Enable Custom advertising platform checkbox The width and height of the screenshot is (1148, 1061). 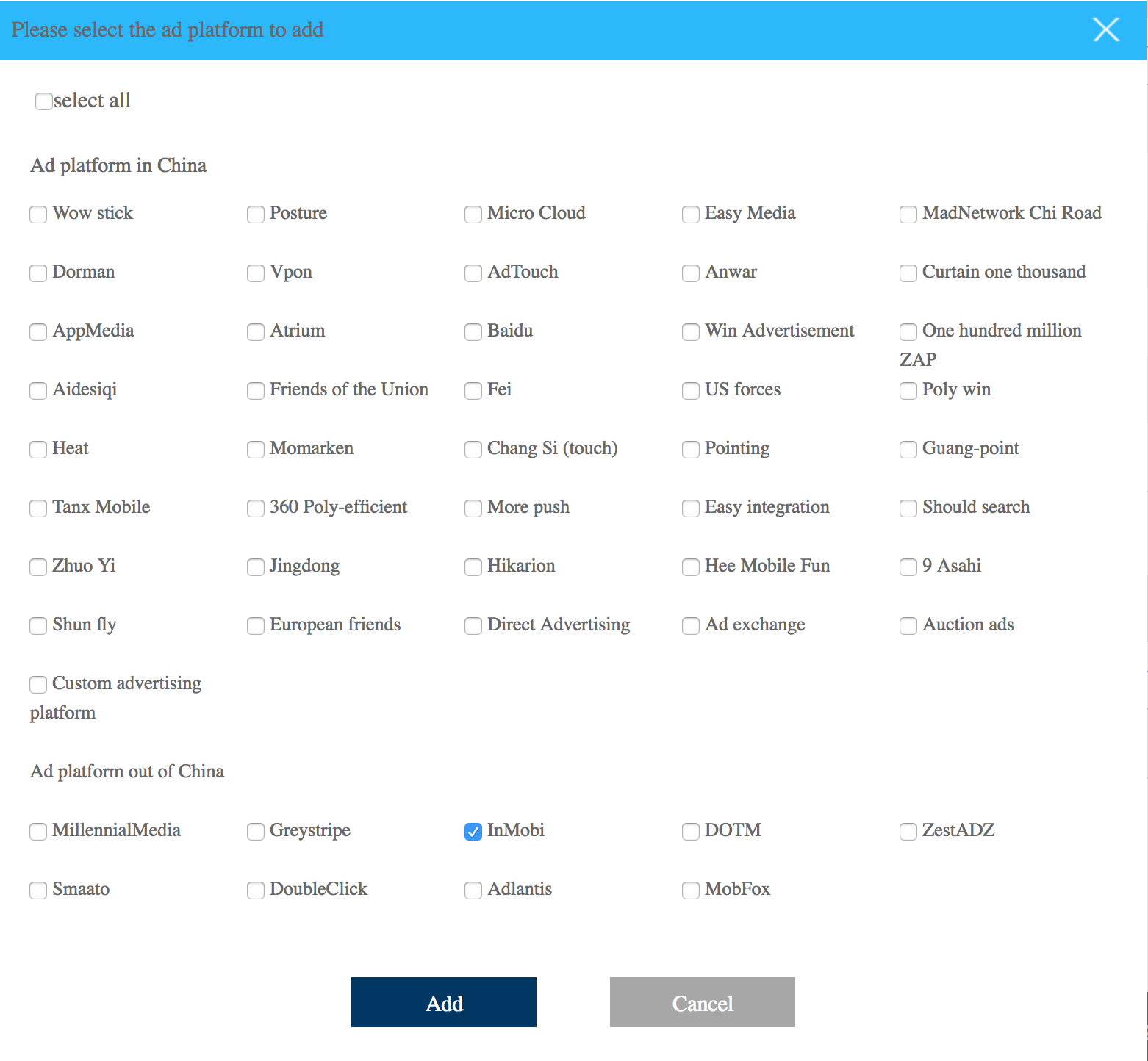38,685
